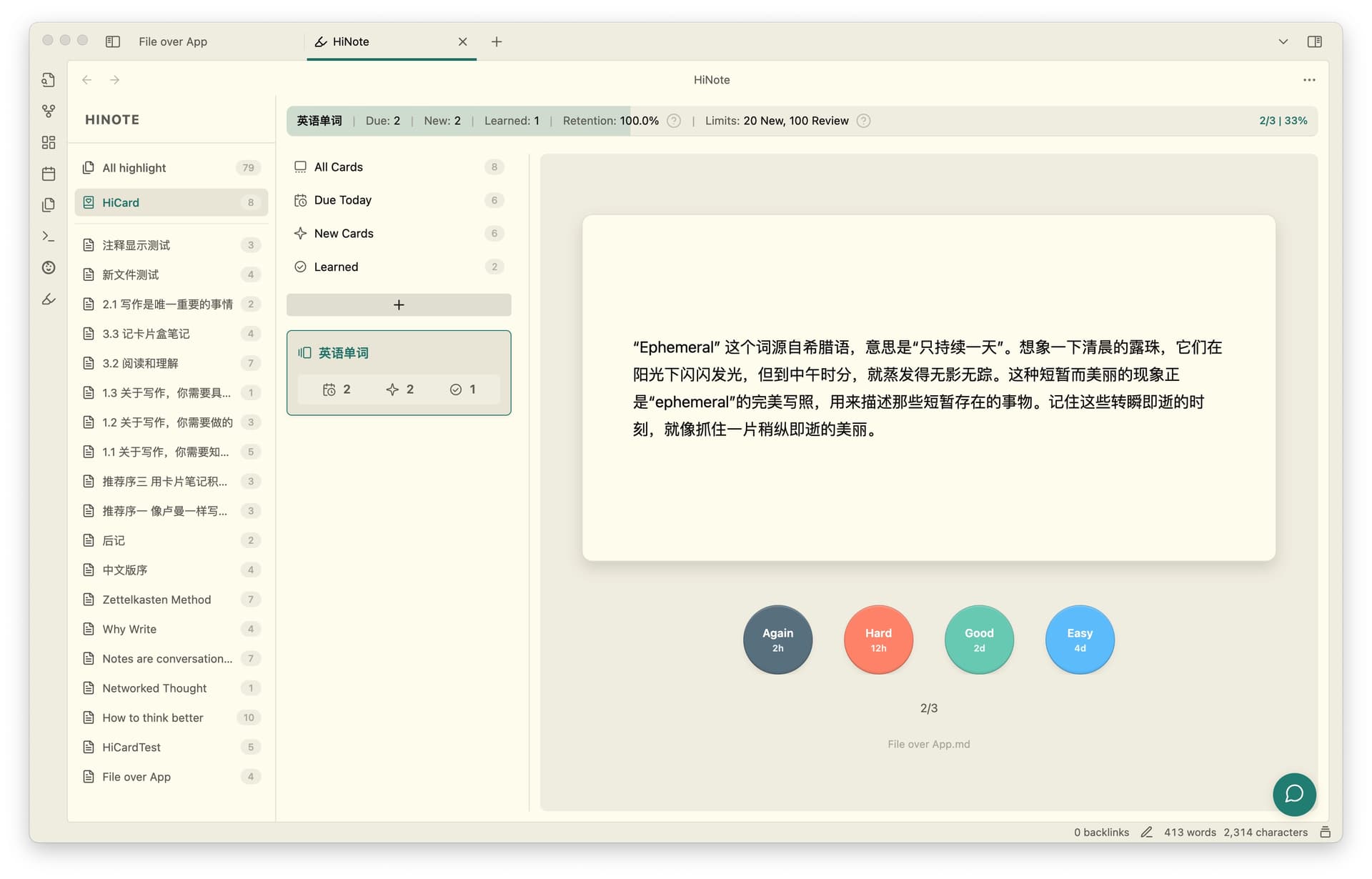Switch to the File over App tab
The height and width of the screenshot is (879, 1372).
click(x=173, y=41)
